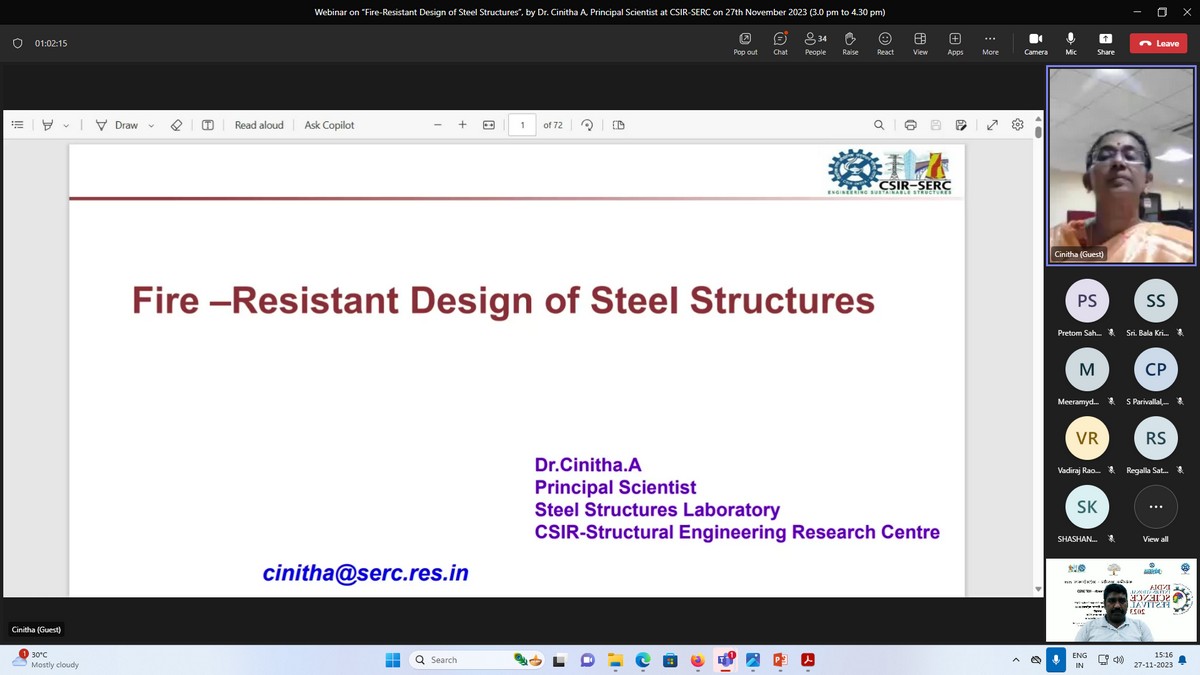Open Microsoft Edge from the taskbar
1200x675 pixels.
pyautogui.click(x=643, y=660)
